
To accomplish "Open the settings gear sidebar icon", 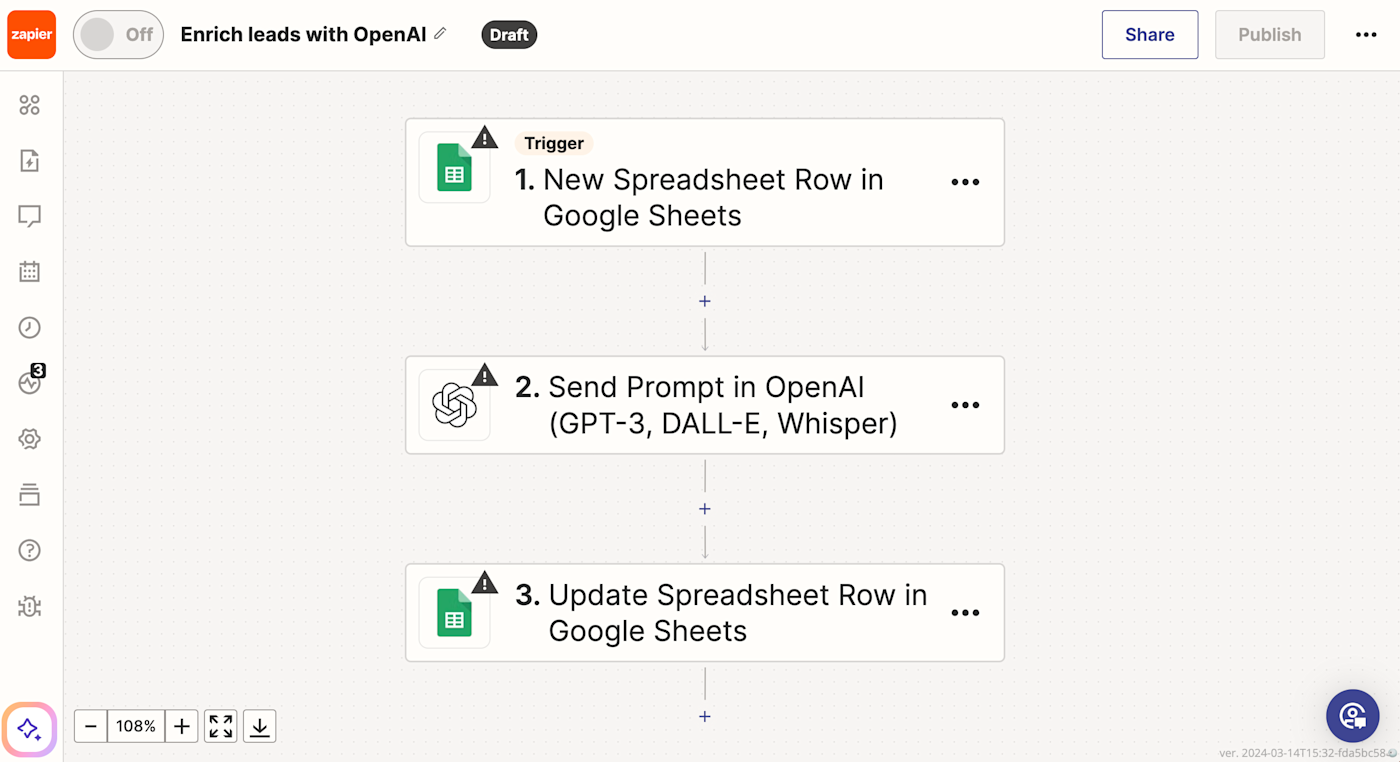I will pos(30,439).
